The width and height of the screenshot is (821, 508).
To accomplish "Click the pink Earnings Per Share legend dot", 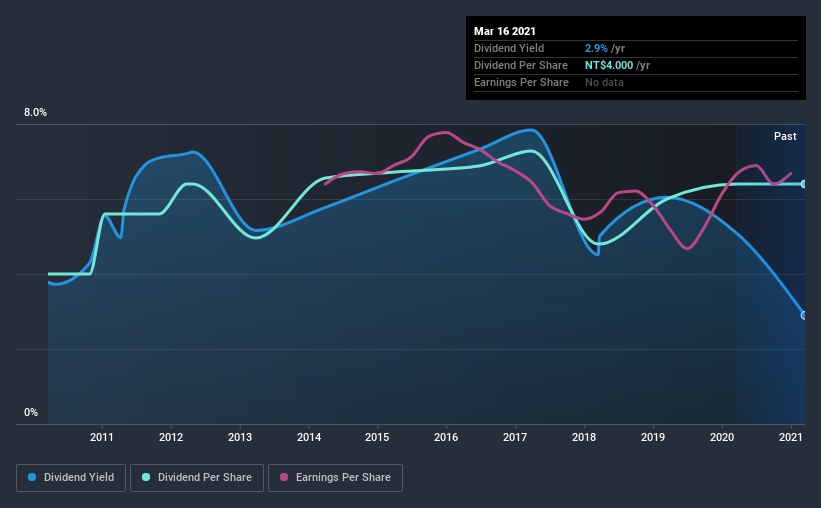I will click(x=284, y=477).
